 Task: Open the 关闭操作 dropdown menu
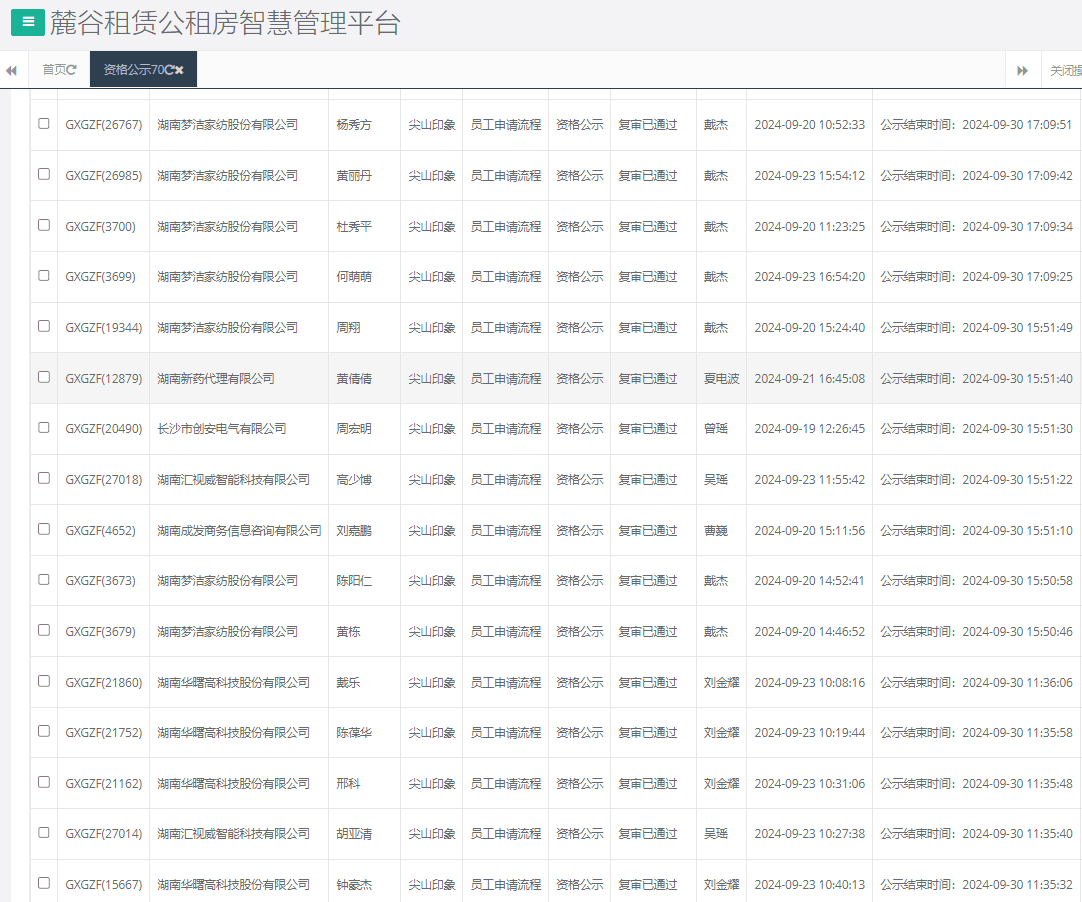pos(1064,71)
